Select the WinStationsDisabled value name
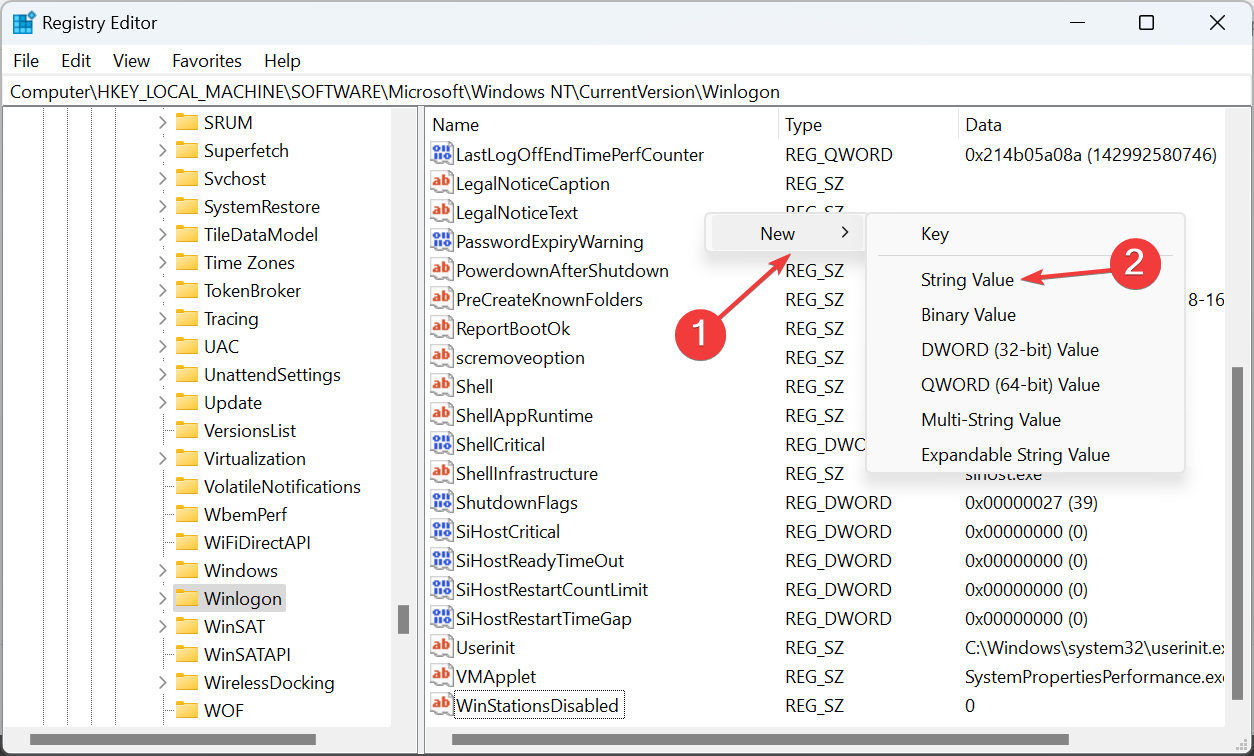 tap(538, 705)
